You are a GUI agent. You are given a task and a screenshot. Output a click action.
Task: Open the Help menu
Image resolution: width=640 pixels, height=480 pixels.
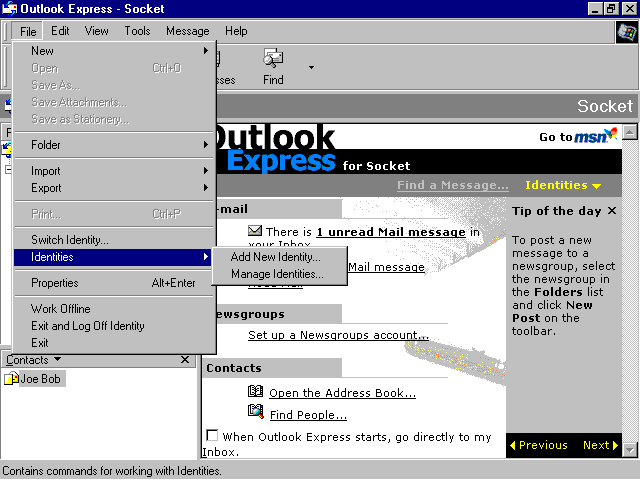[x=236, y=31]
